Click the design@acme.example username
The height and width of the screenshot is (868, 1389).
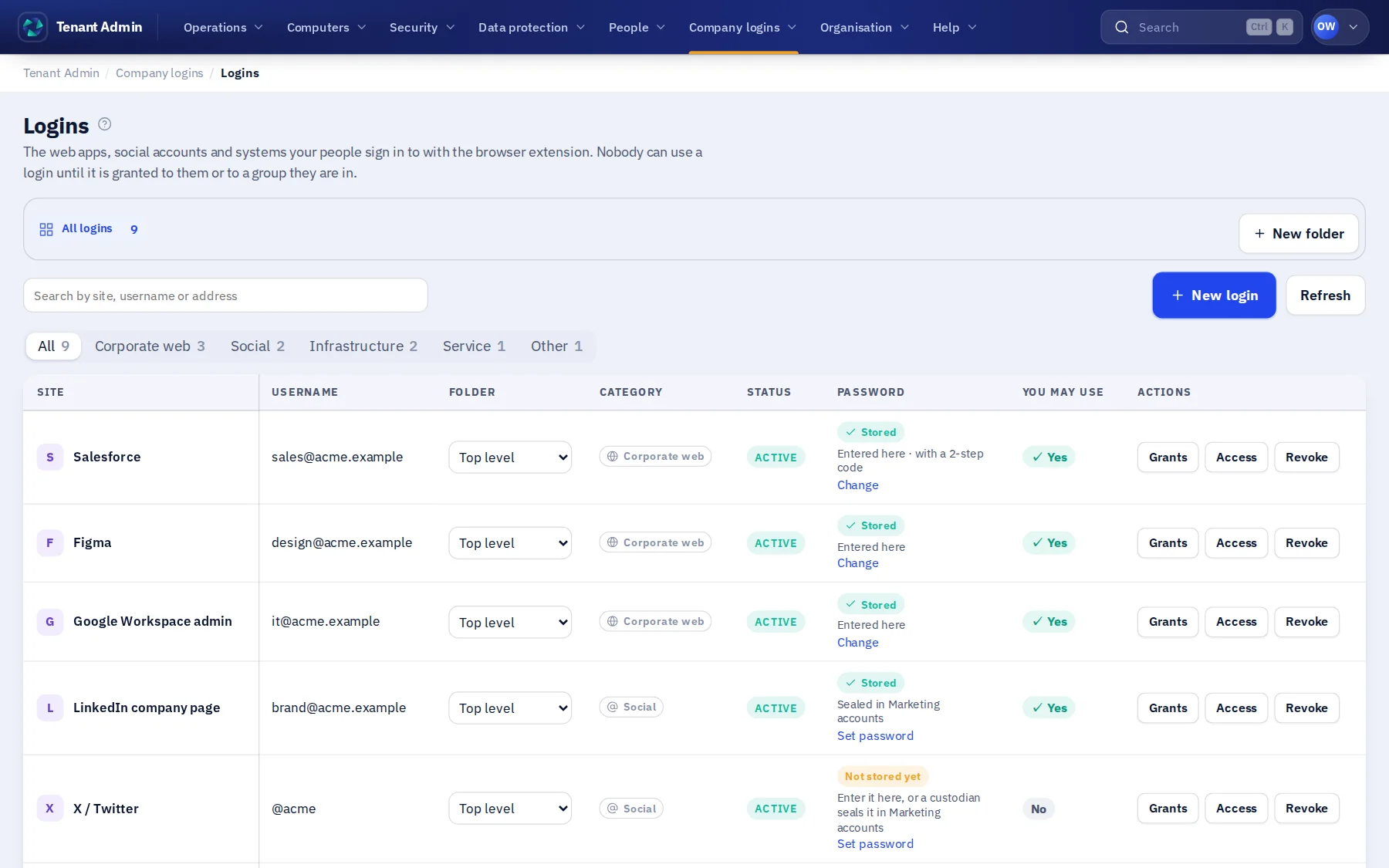tap(342, 542)
